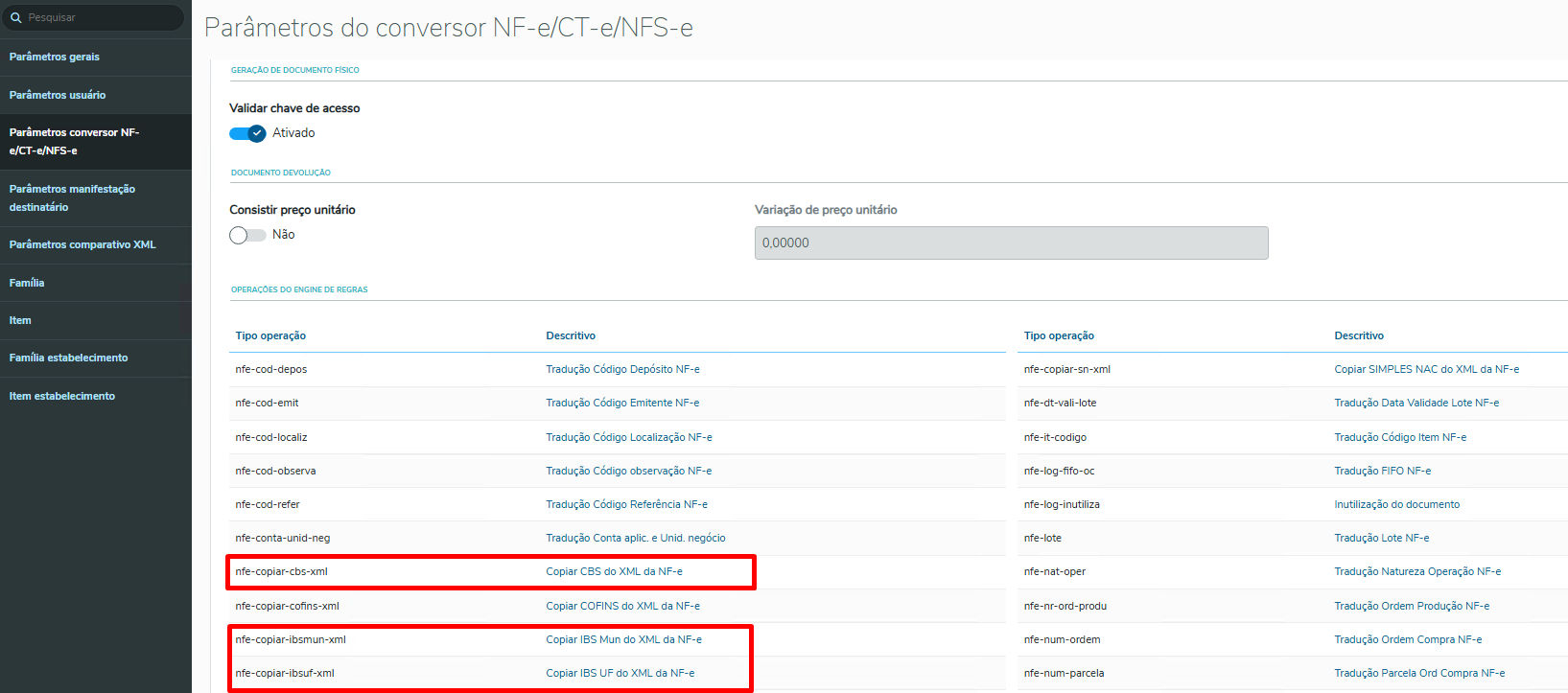Open the Família sidebar section
The width and height of the screenshot is (1568, 693).
[27, 284]
